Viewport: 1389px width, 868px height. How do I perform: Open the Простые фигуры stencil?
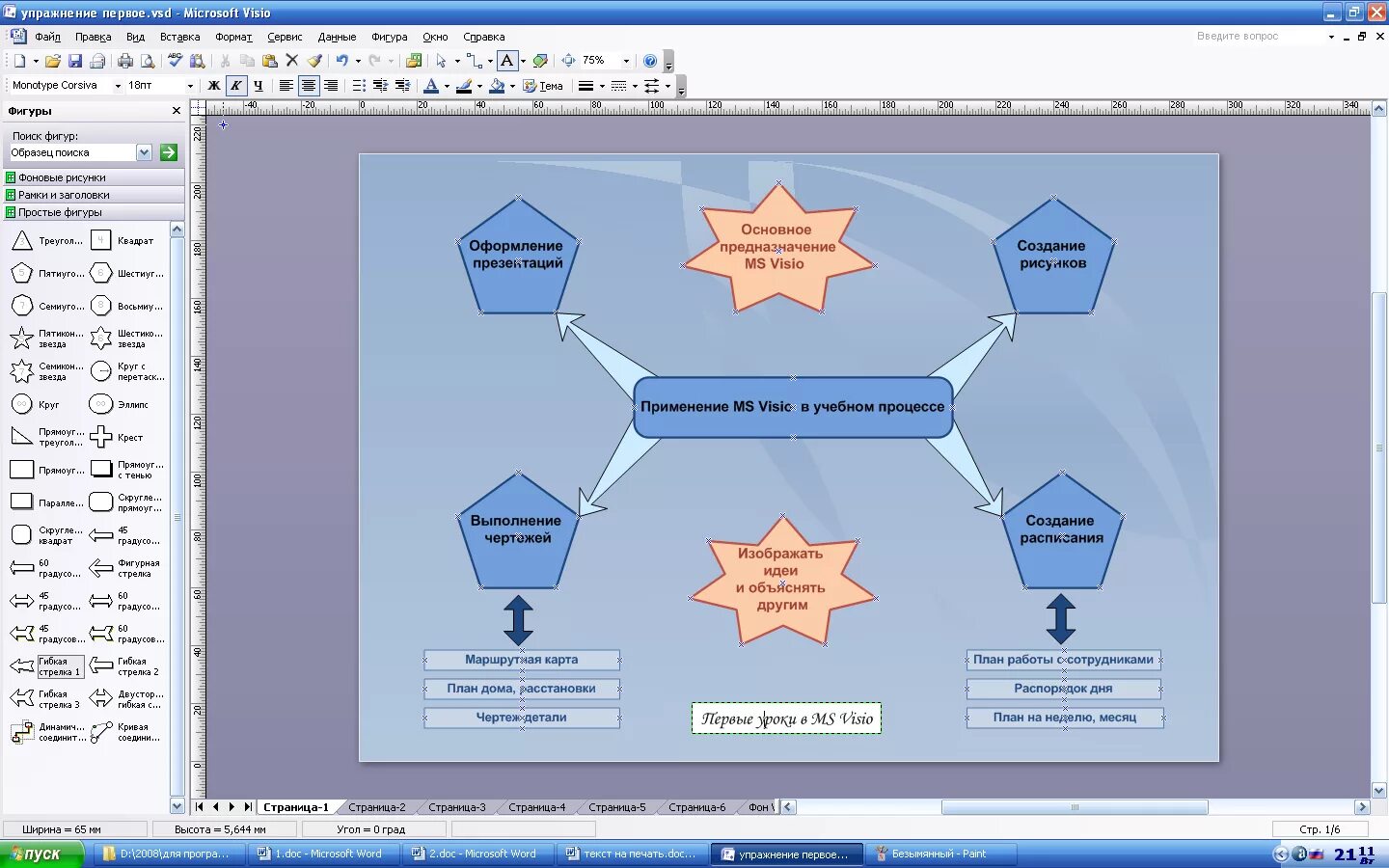click(x=93, y=212)
